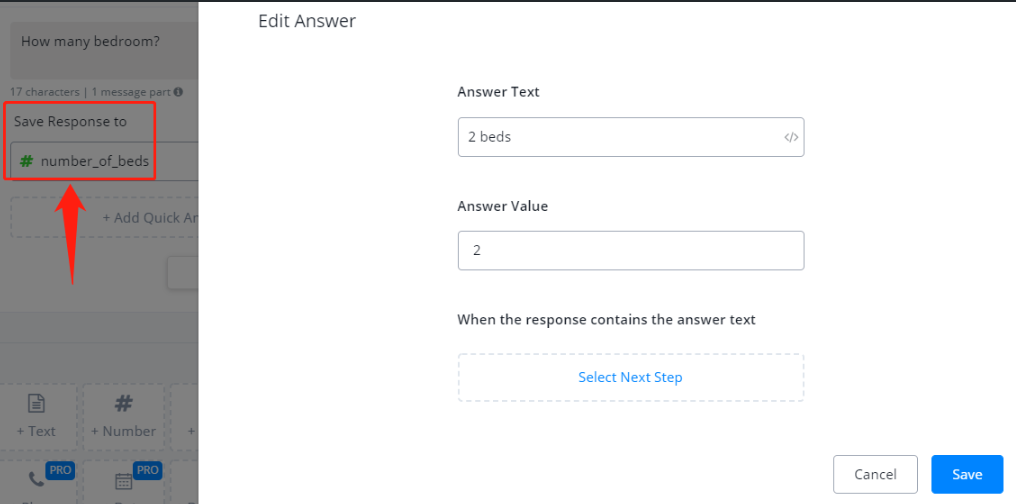
Task: Click the green hash icon before number_of_beds
Action: coord(27,161)
